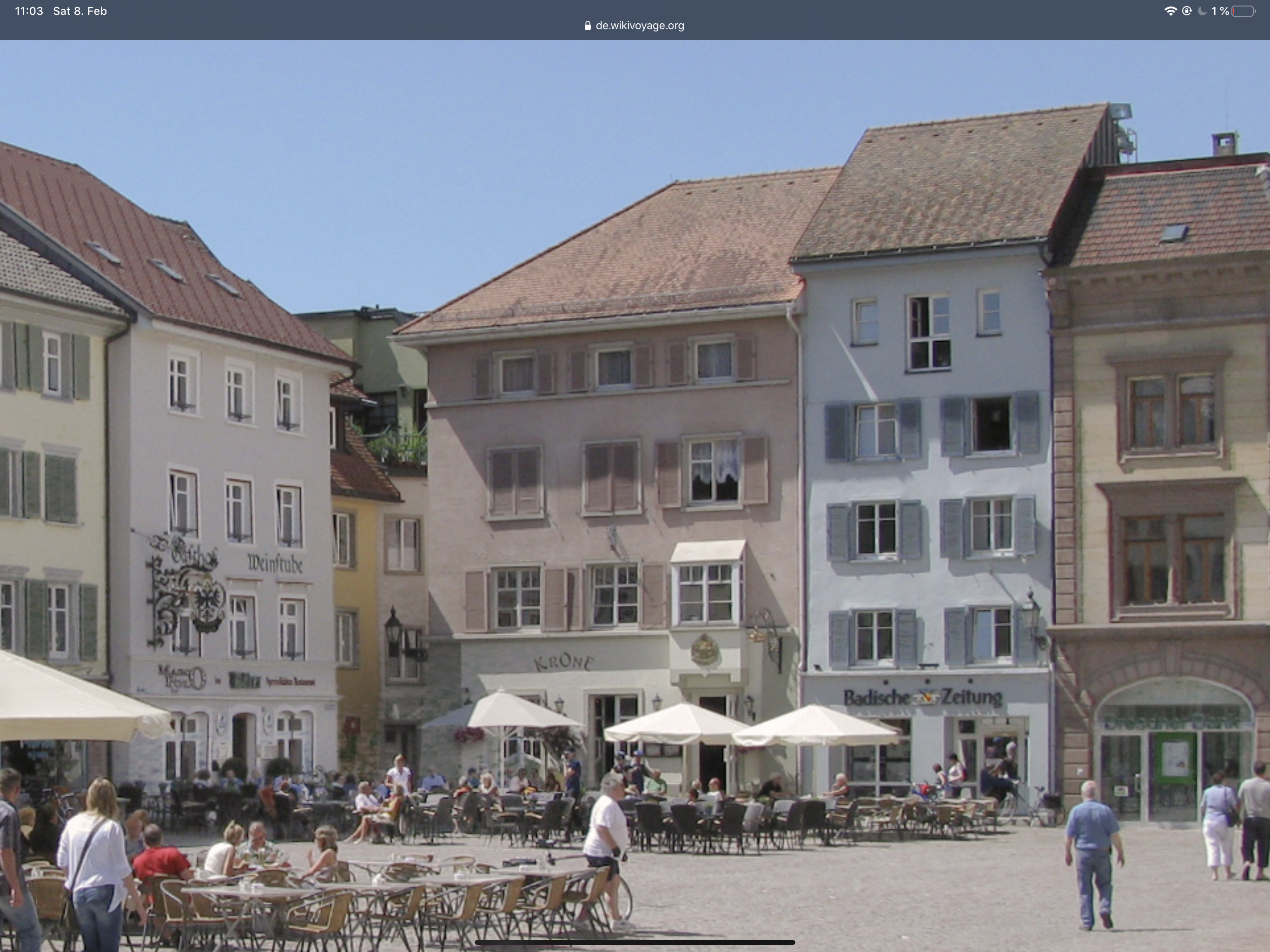Tap the crescent moon Do Not Disturb icon
The width and height of the screenshot is (1270, 952).
click(1202, 11)
